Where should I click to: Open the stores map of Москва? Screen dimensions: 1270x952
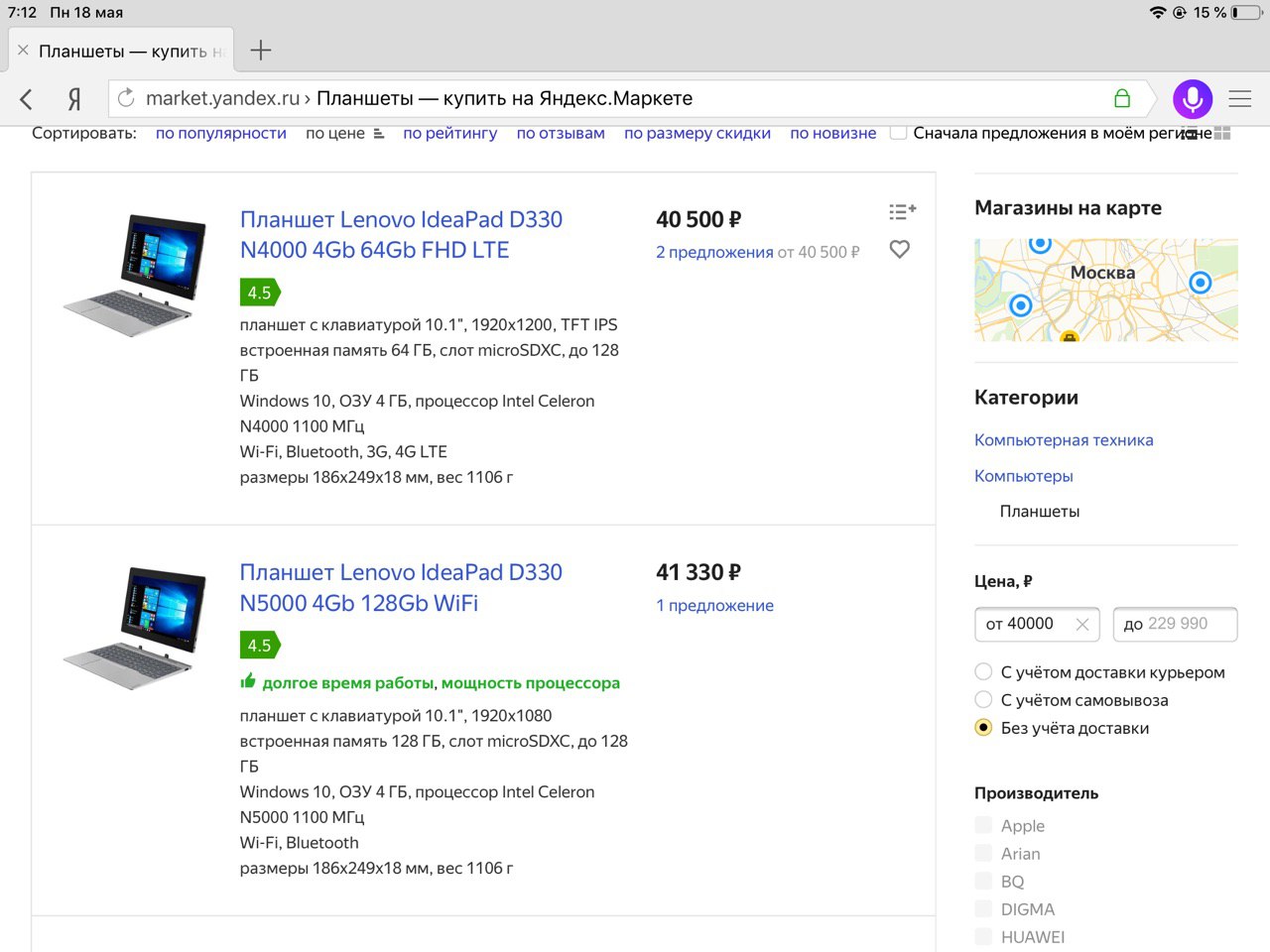coord(1106,290)
